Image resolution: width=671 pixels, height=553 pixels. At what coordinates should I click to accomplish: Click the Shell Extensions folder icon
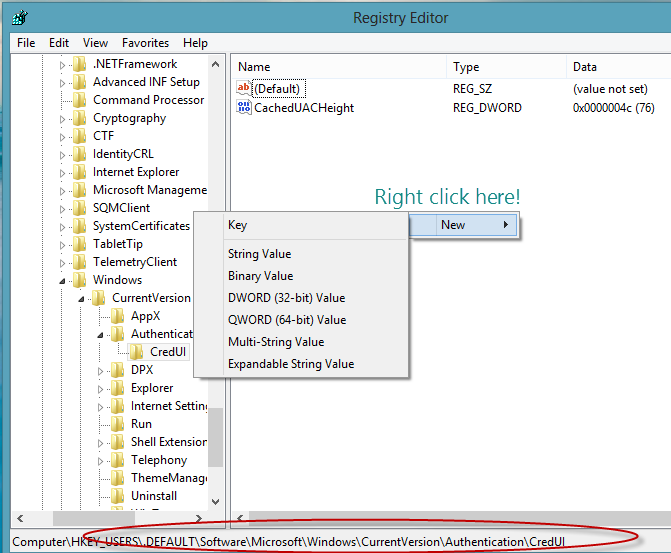(x=117, y=442)
